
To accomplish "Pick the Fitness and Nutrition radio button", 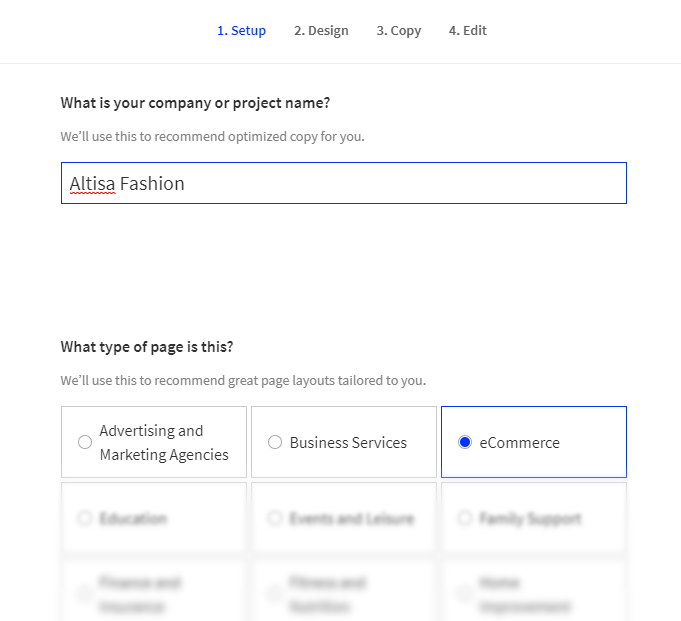I will click(x=275, y=594).
